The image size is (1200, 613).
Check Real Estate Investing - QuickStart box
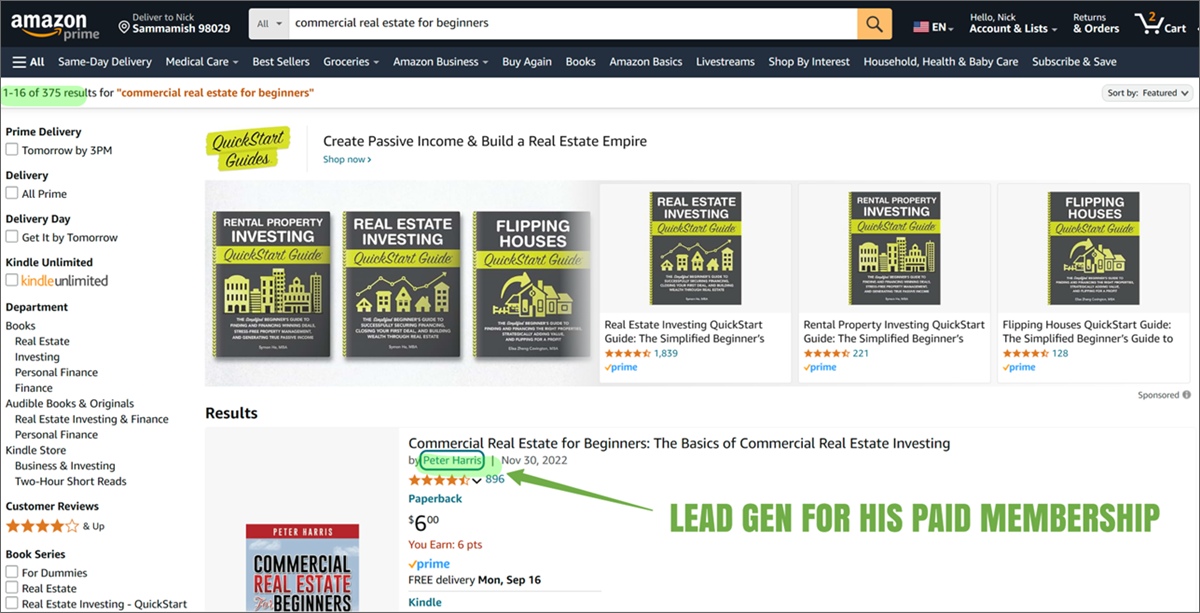12,604
